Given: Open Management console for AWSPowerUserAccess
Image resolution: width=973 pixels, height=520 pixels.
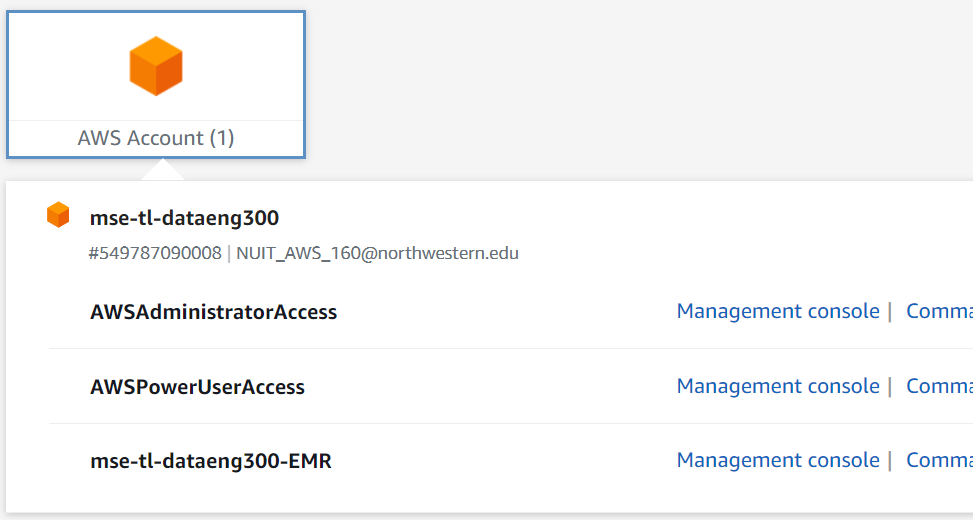Looking at the screenshot, I should click(x=778, y=386).
